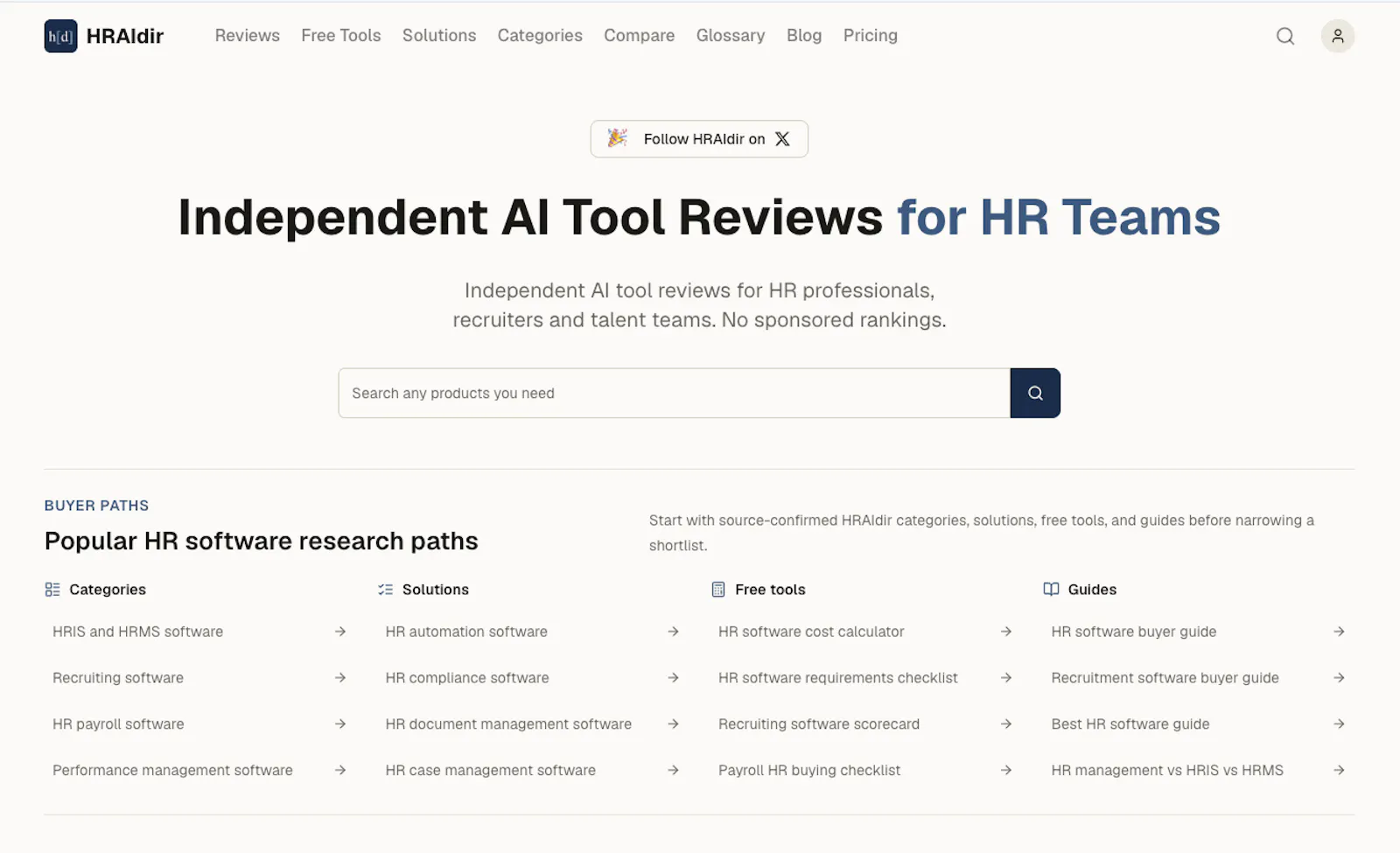Click arrow beside Recruiting software scorecard
This screenshot has height=853, width=1400.
coord(1006,724)
